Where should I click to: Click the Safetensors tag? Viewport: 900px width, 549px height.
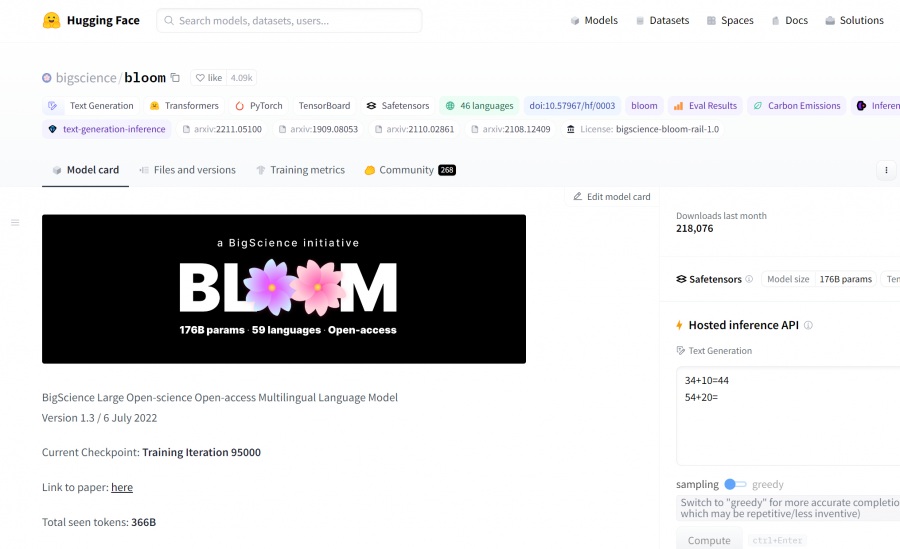point(398,106)
